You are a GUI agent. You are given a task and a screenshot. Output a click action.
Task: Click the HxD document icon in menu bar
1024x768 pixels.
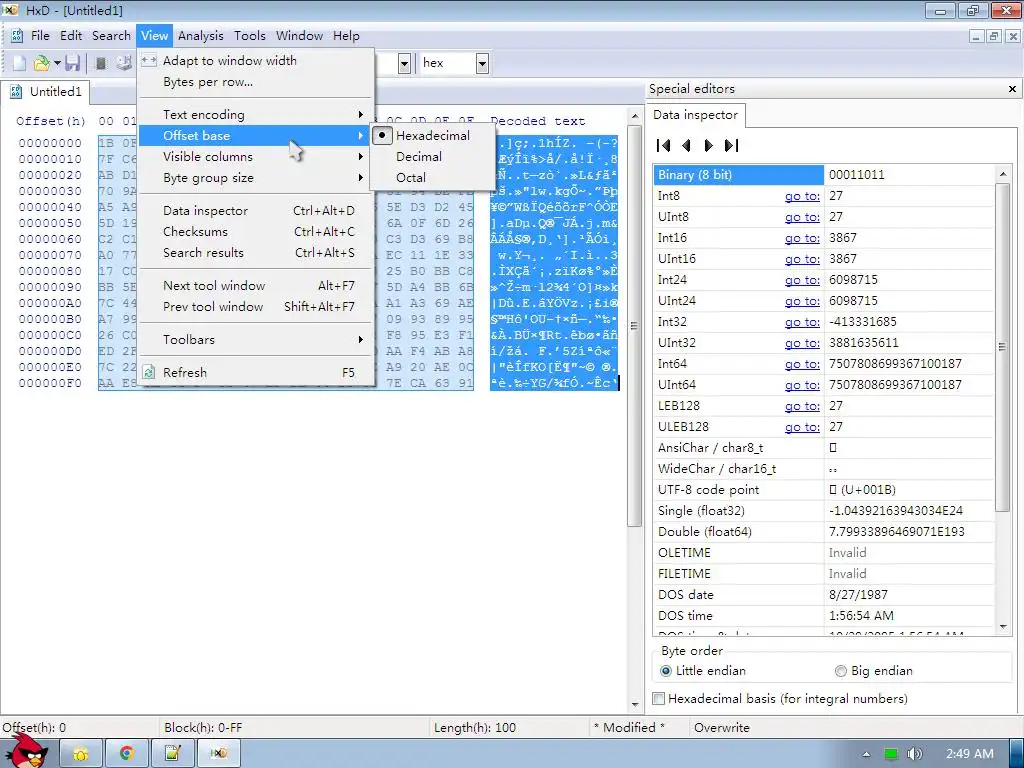[17, 36]
